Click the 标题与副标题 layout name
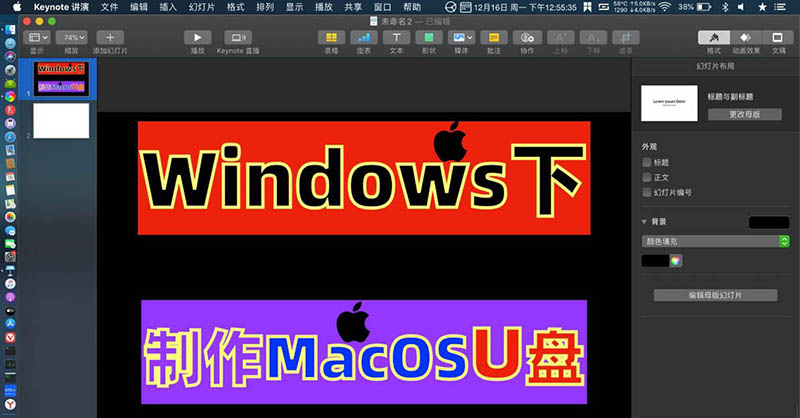Image resolution: width=800 pixels, height=418 pixels. pos(730,96)
